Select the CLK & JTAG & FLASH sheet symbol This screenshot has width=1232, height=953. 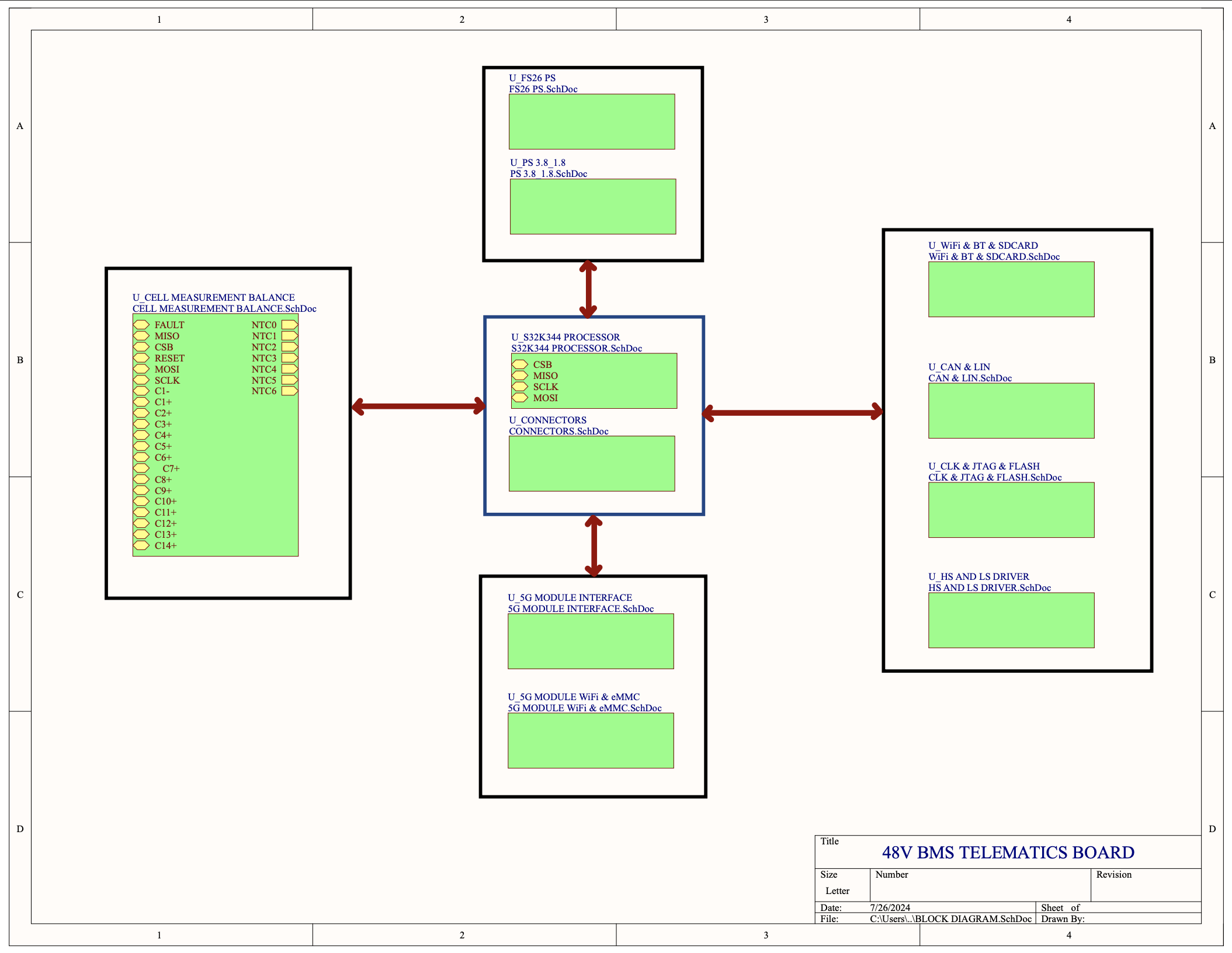click(1011, 510)
